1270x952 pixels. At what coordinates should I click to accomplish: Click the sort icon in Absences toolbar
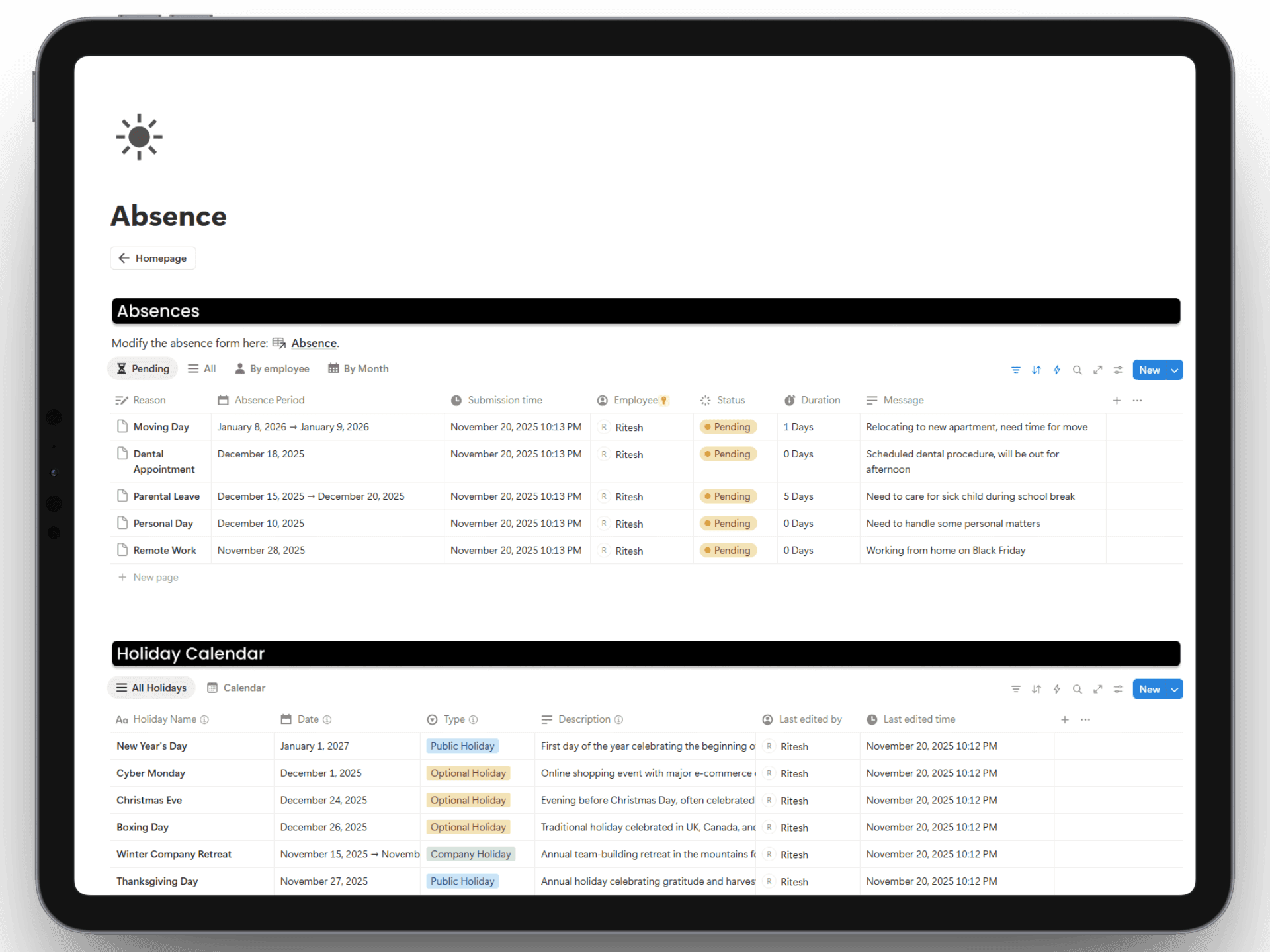point(1037,370)
